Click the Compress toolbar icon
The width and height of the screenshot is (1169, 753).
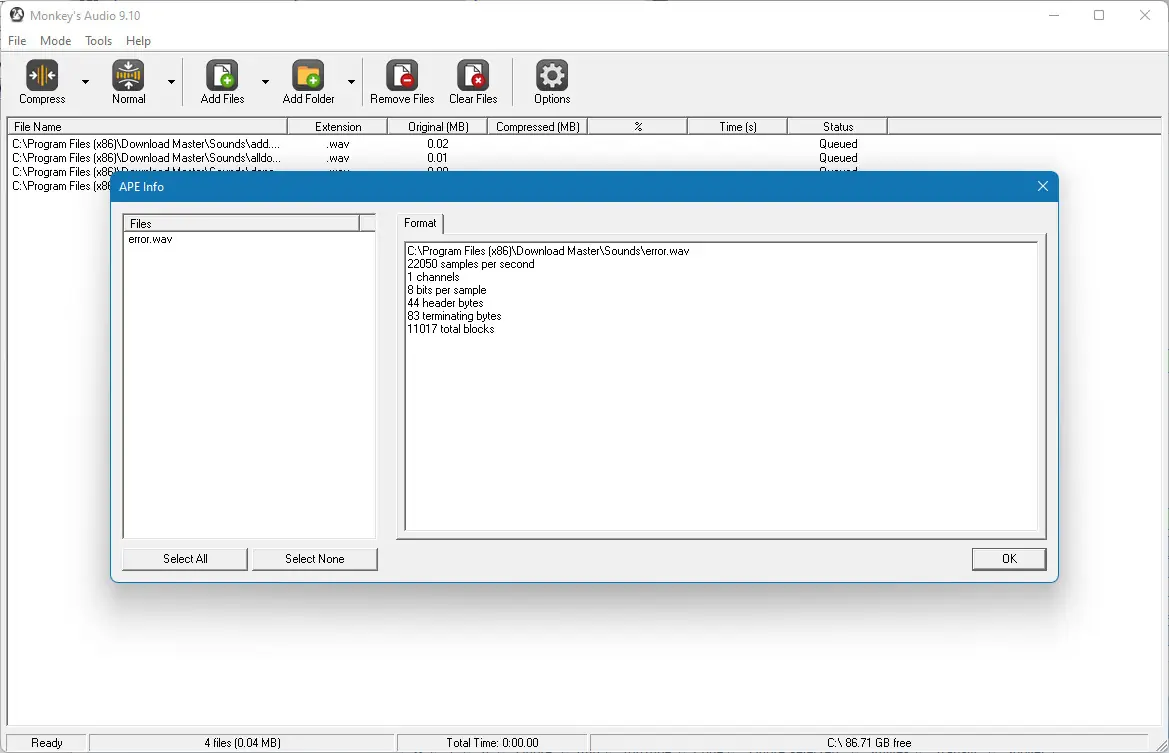[42, 75]
